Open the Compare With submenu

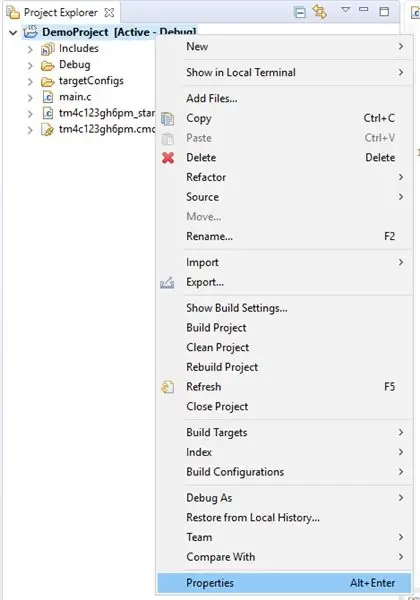(x=285, y=557)
